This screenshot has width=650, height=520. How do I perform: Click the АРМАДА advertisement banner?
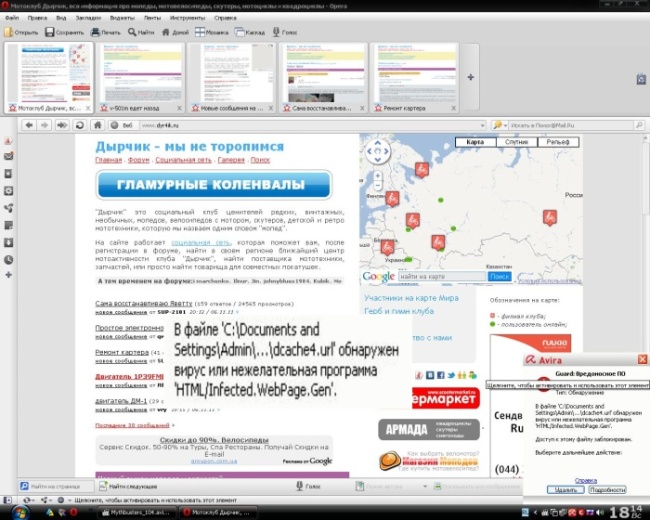pyautogui.click(x=429, y=429)
